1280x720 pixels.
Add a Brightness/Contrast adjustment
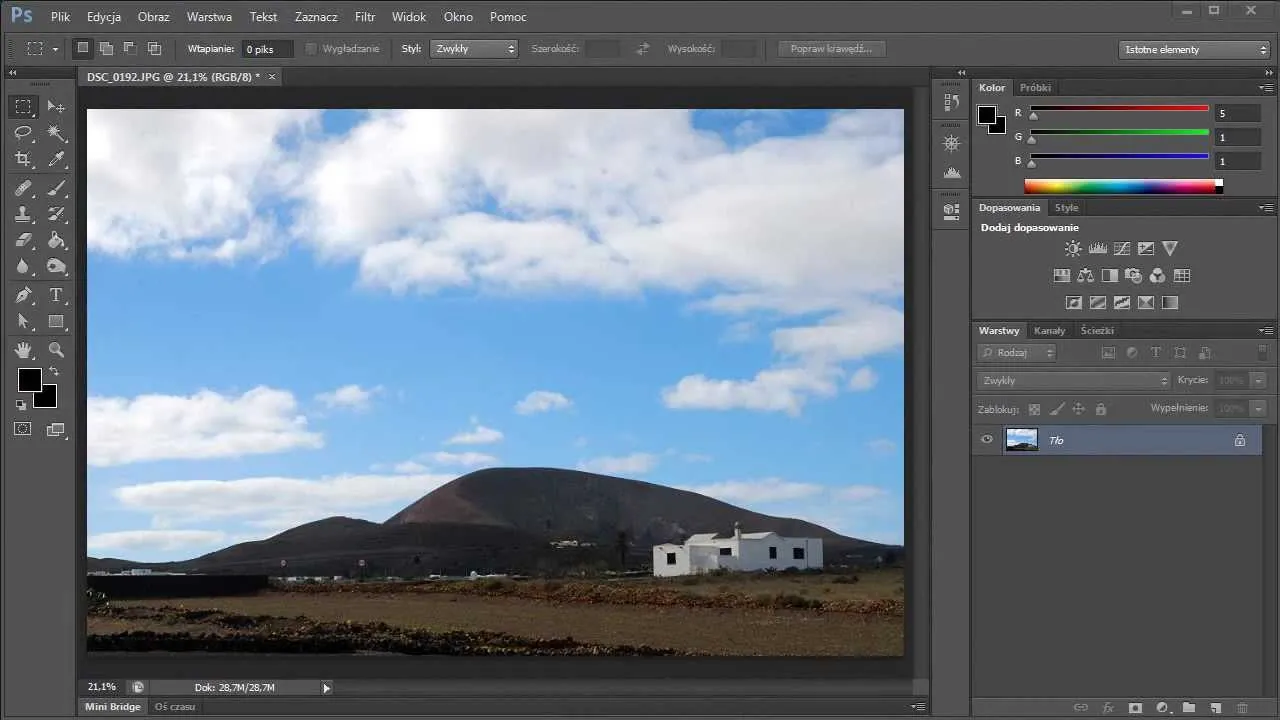1073,248
